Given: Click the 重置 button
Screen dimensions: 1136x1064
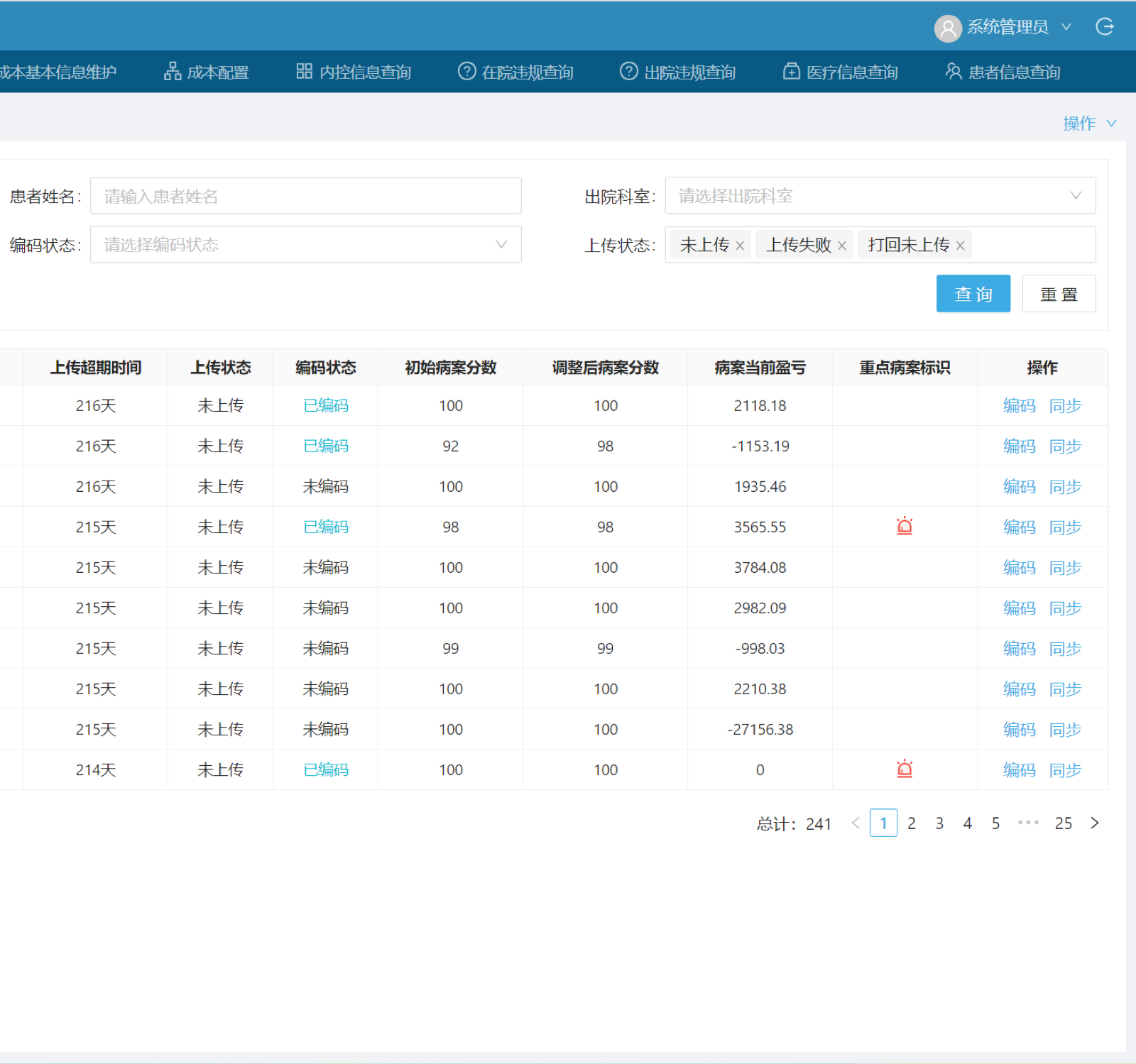Looking at the screenshot, I should [x=1059, y=294].
